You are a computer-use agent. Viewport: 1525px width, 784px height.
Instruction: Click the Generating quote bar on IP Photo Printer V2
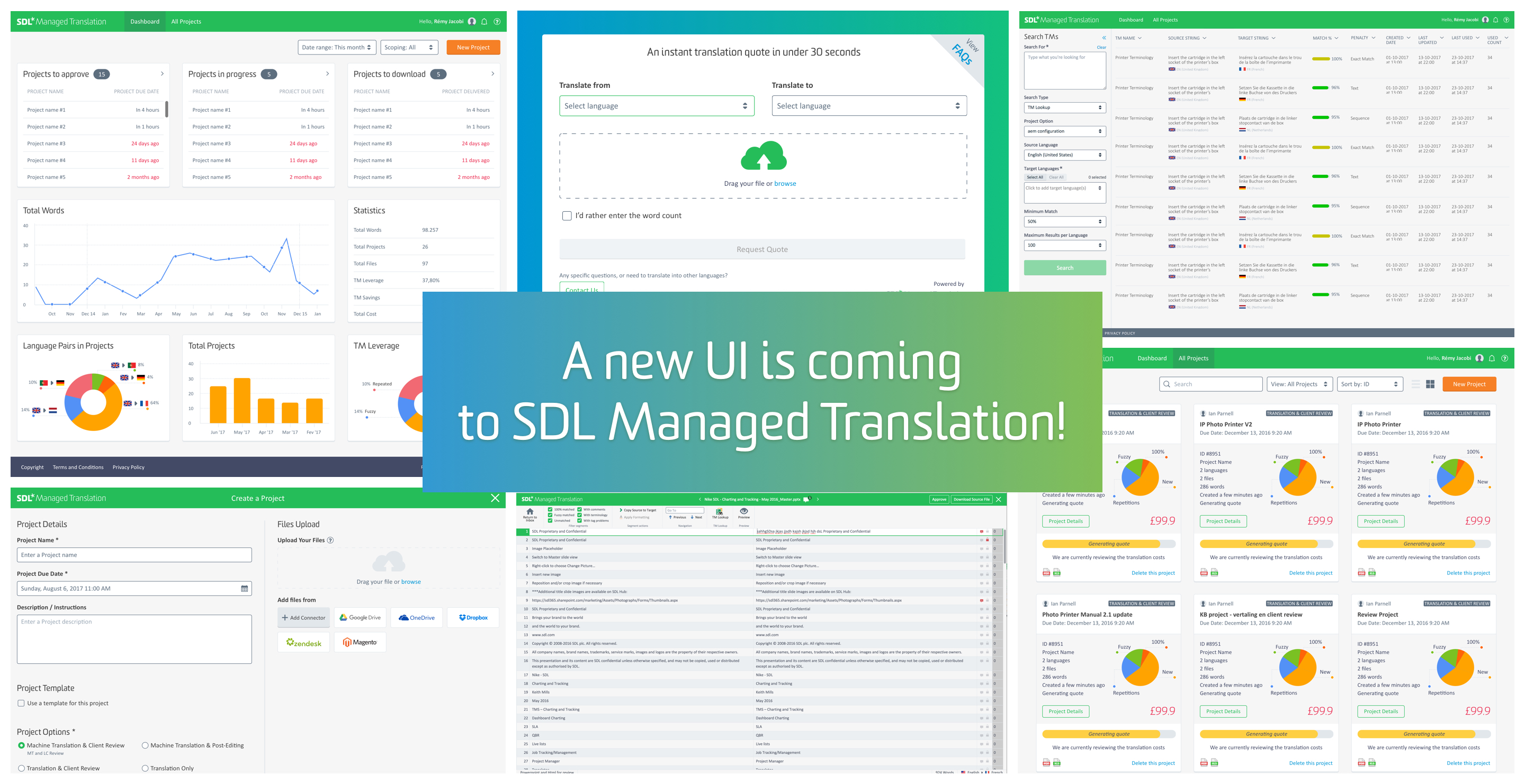[x=1266, y=544]
